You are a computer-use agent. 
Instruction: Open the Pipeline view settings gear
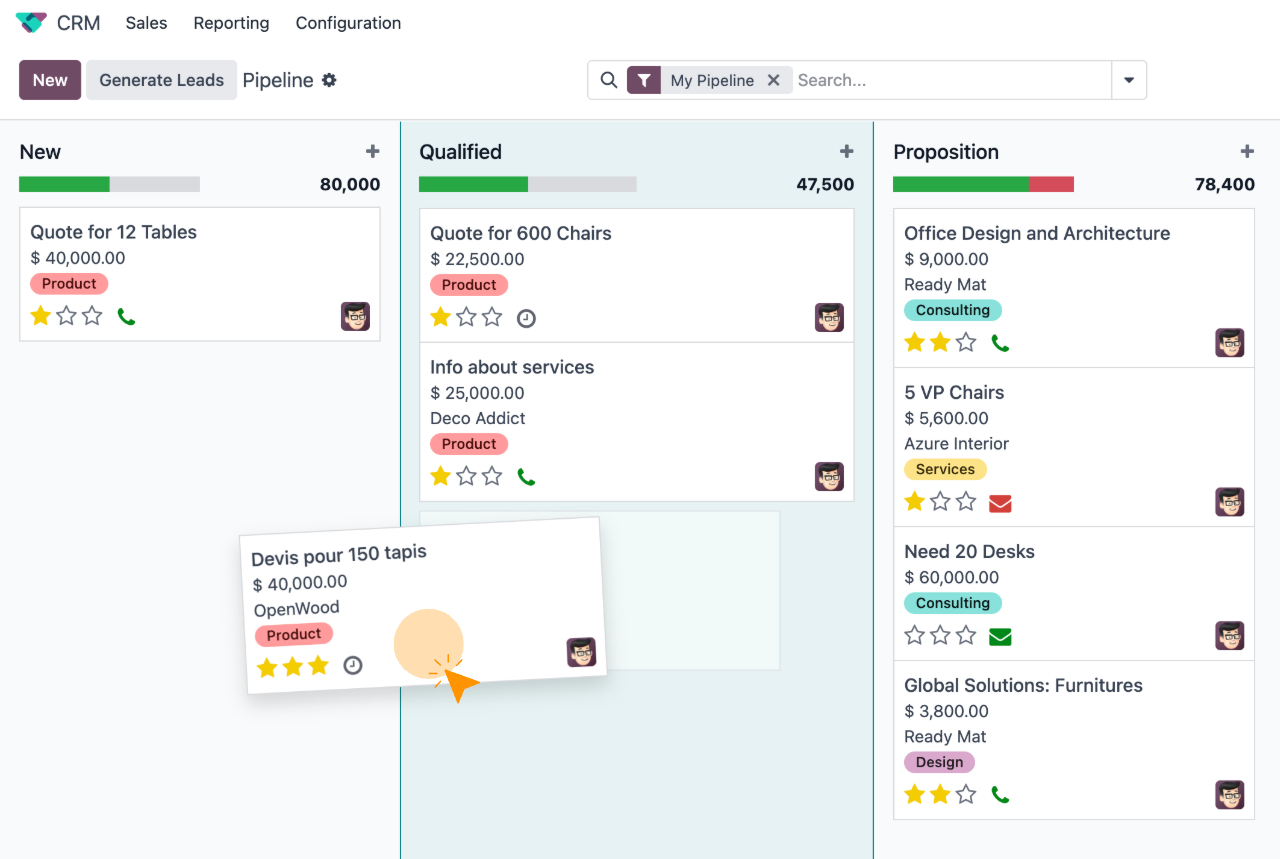330,80
